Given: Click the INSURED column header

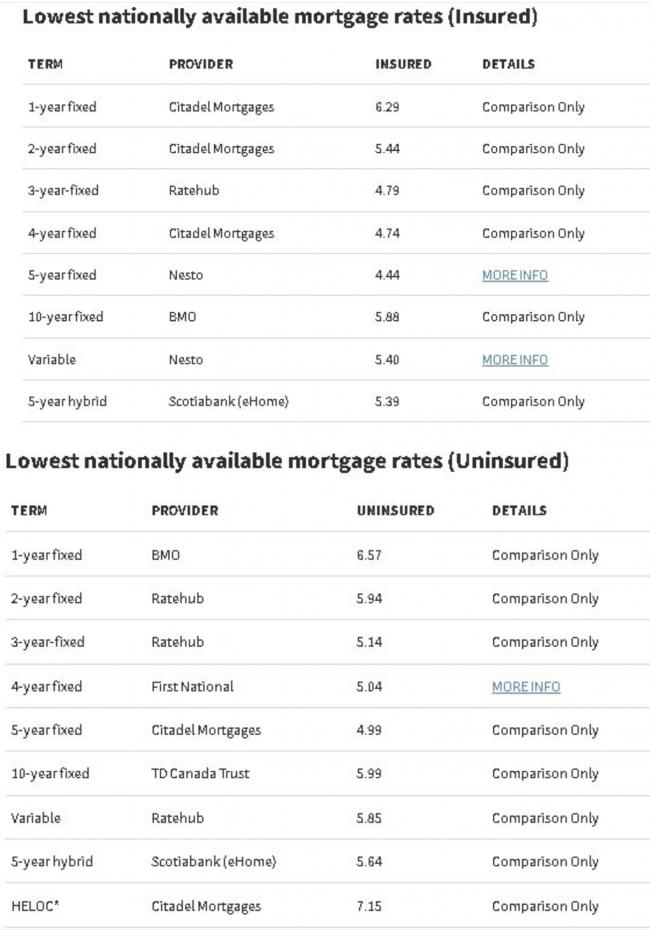Looking at the screenshot, I should click(x=403, y=64).
